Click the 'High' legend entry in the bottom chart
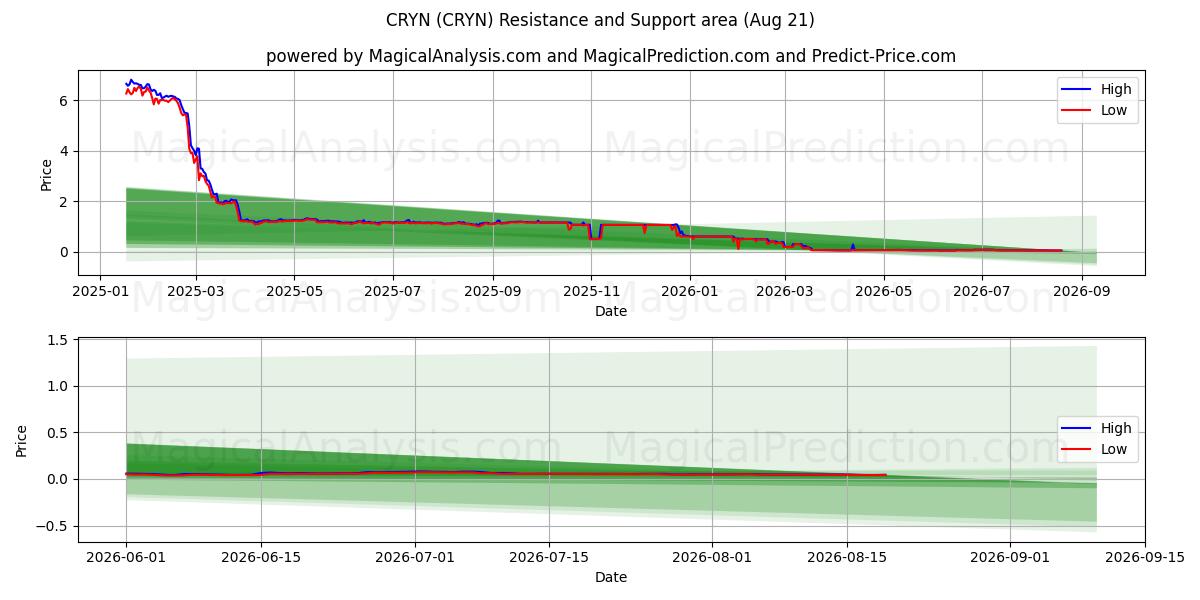 1116,428
